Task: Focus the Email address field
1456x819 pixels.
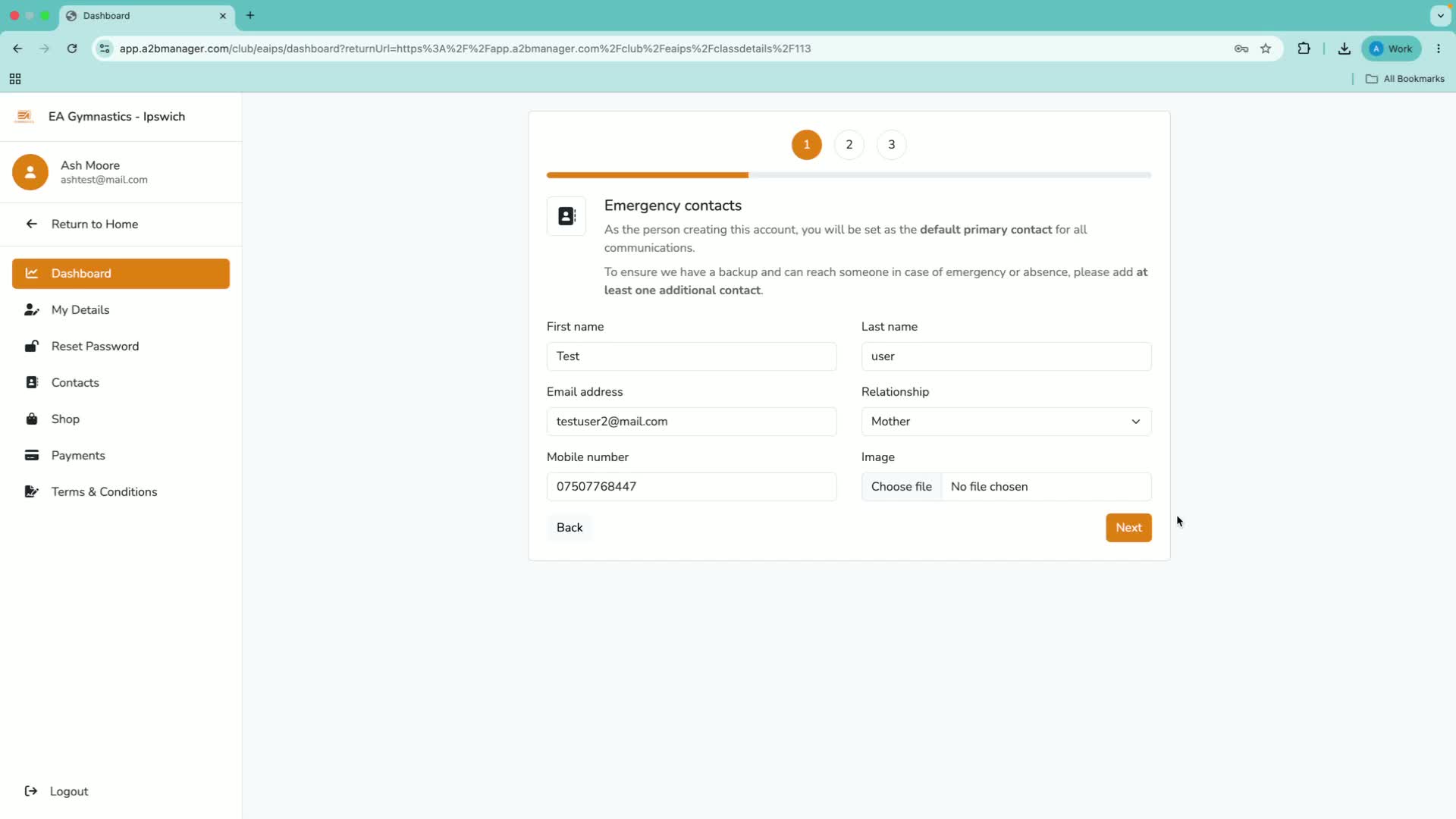Action: tap(692, 422)
